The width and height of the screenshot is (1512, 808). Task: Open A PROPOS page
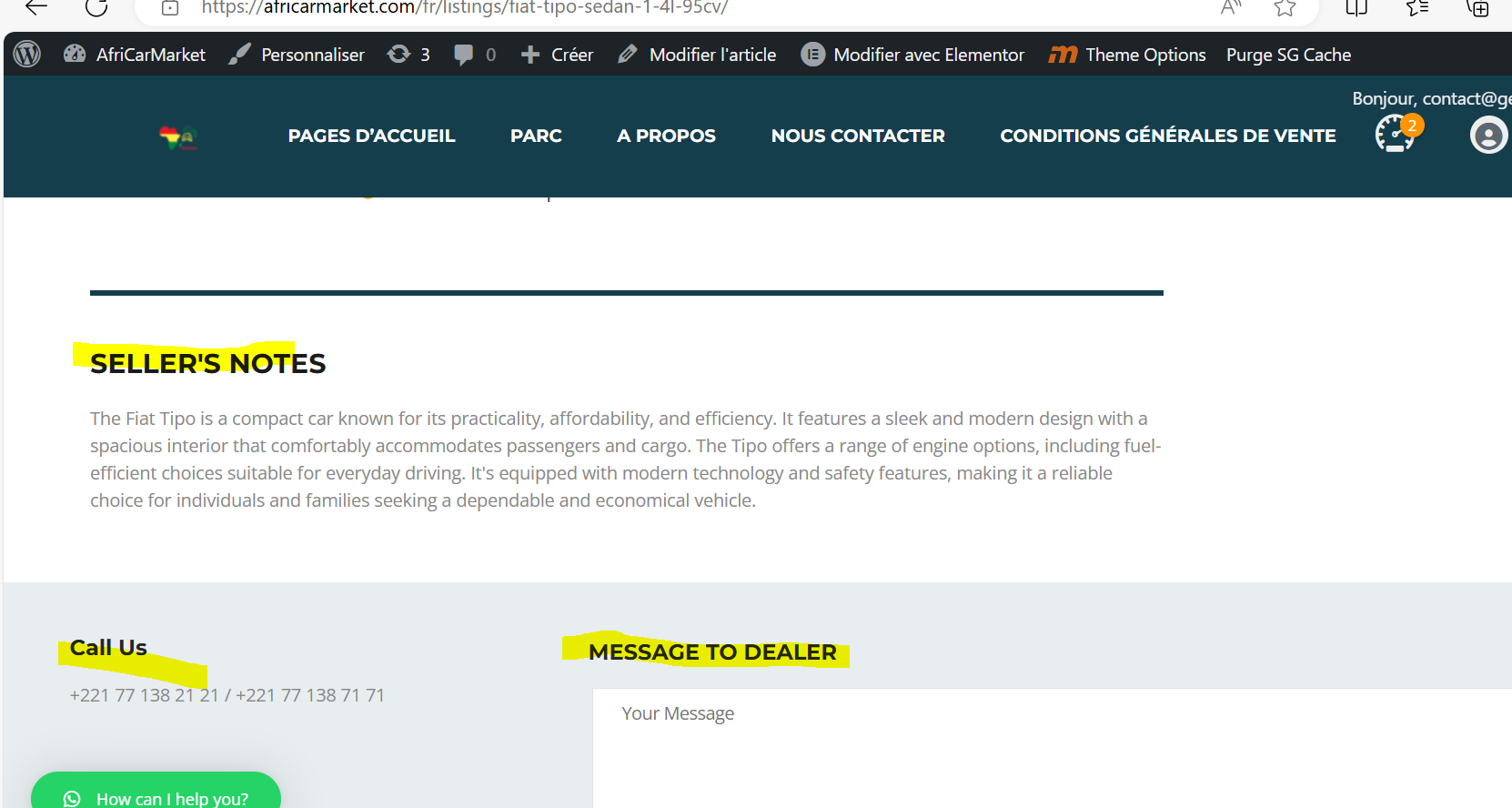pyautogui.click(x=666, y=136)
